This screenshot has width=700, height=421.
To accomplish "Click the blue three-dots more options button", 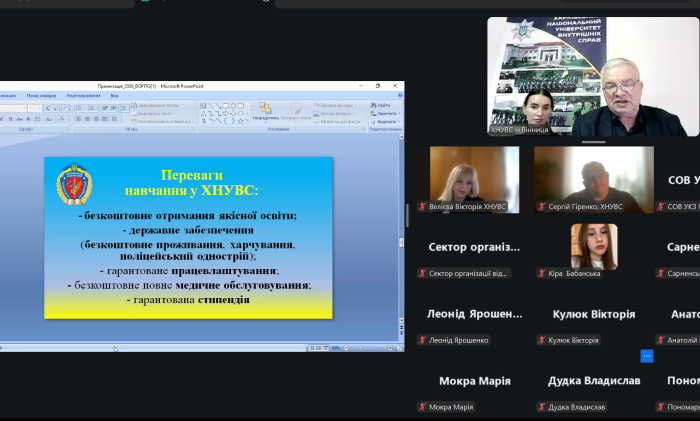I will (647, 355).
